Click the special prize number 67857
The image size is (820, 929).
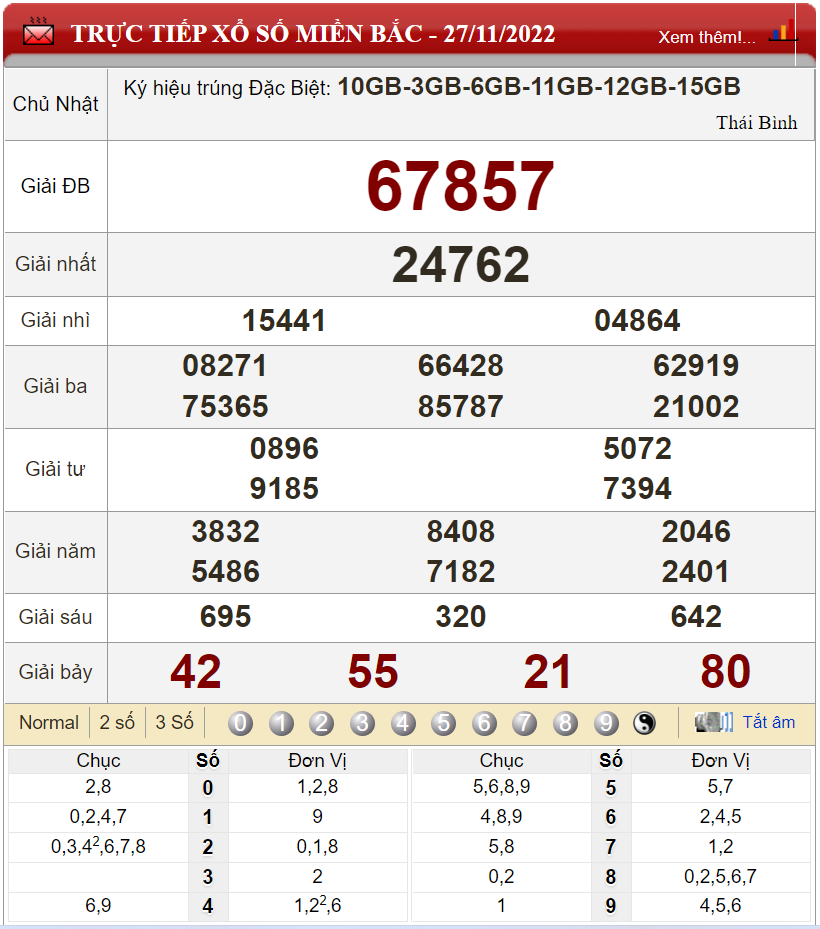[x=460, y=187]
